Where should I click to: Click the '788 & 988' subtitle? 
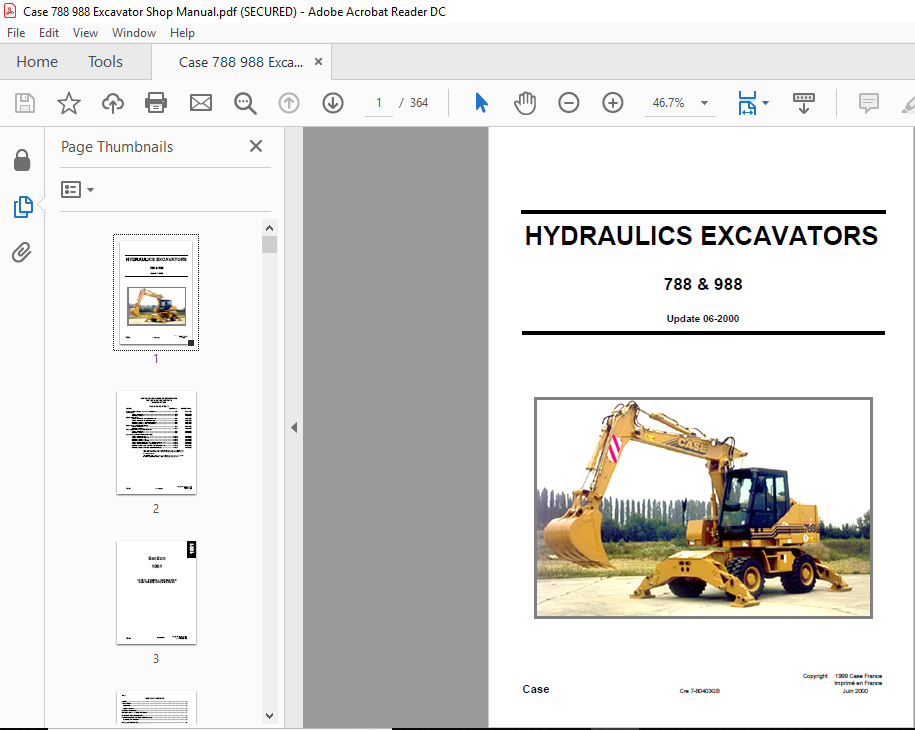pyautogui.click(x=703, y=284)
